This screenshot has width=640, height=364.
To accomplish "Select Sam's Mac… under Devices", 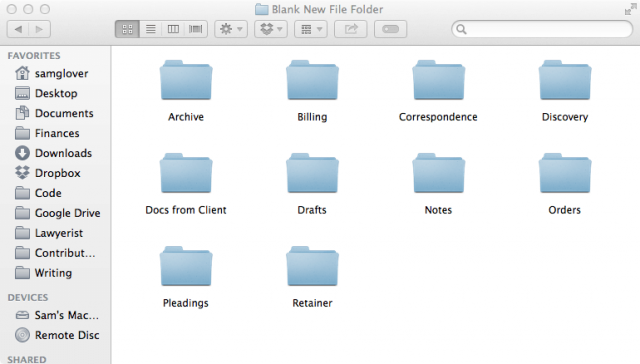I will point(55,315).
